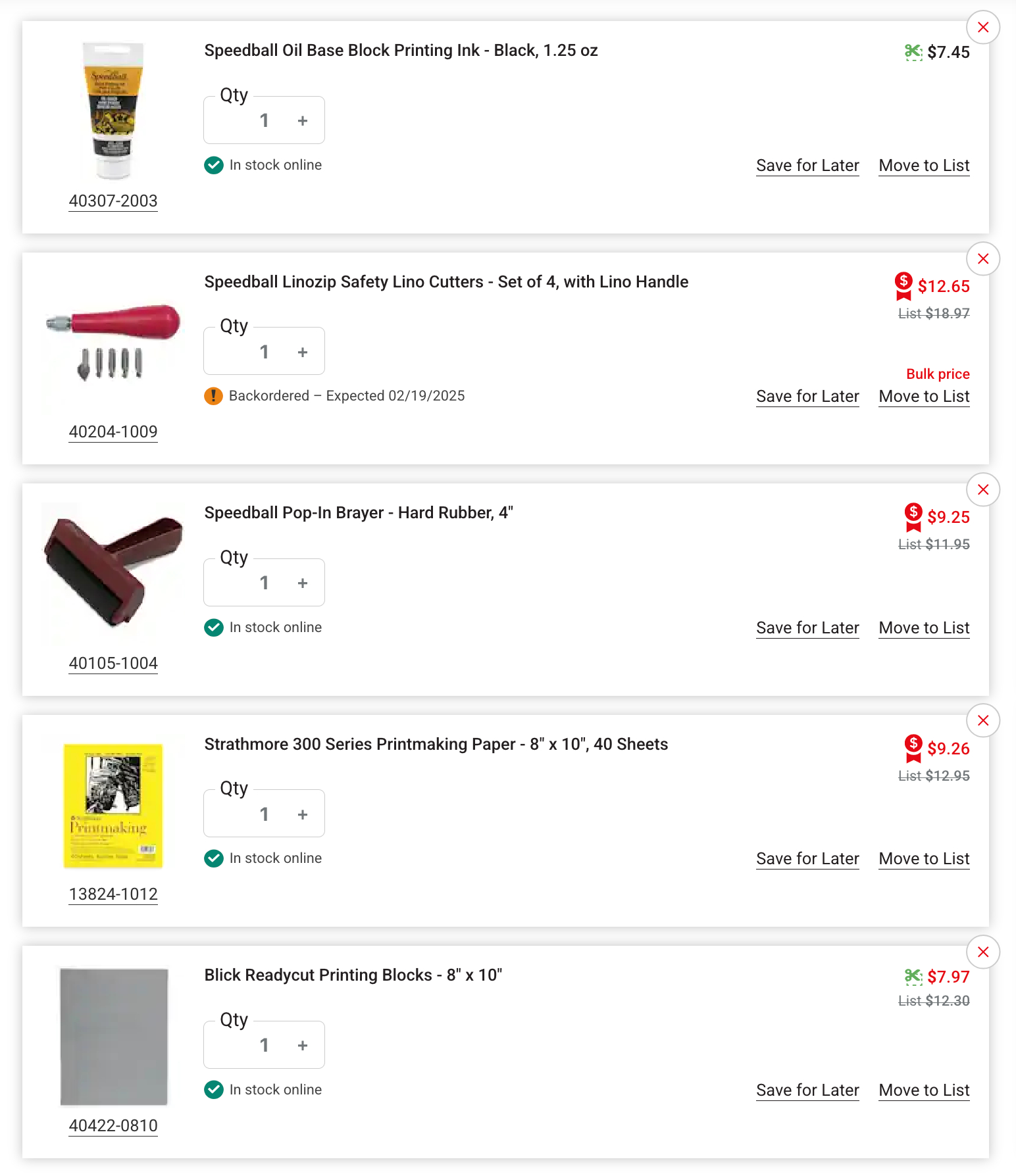Remove Strathmore Printmaking Paper with X icon
The width and height of the screenshot is (1016, 1176).
pos(983,721)
